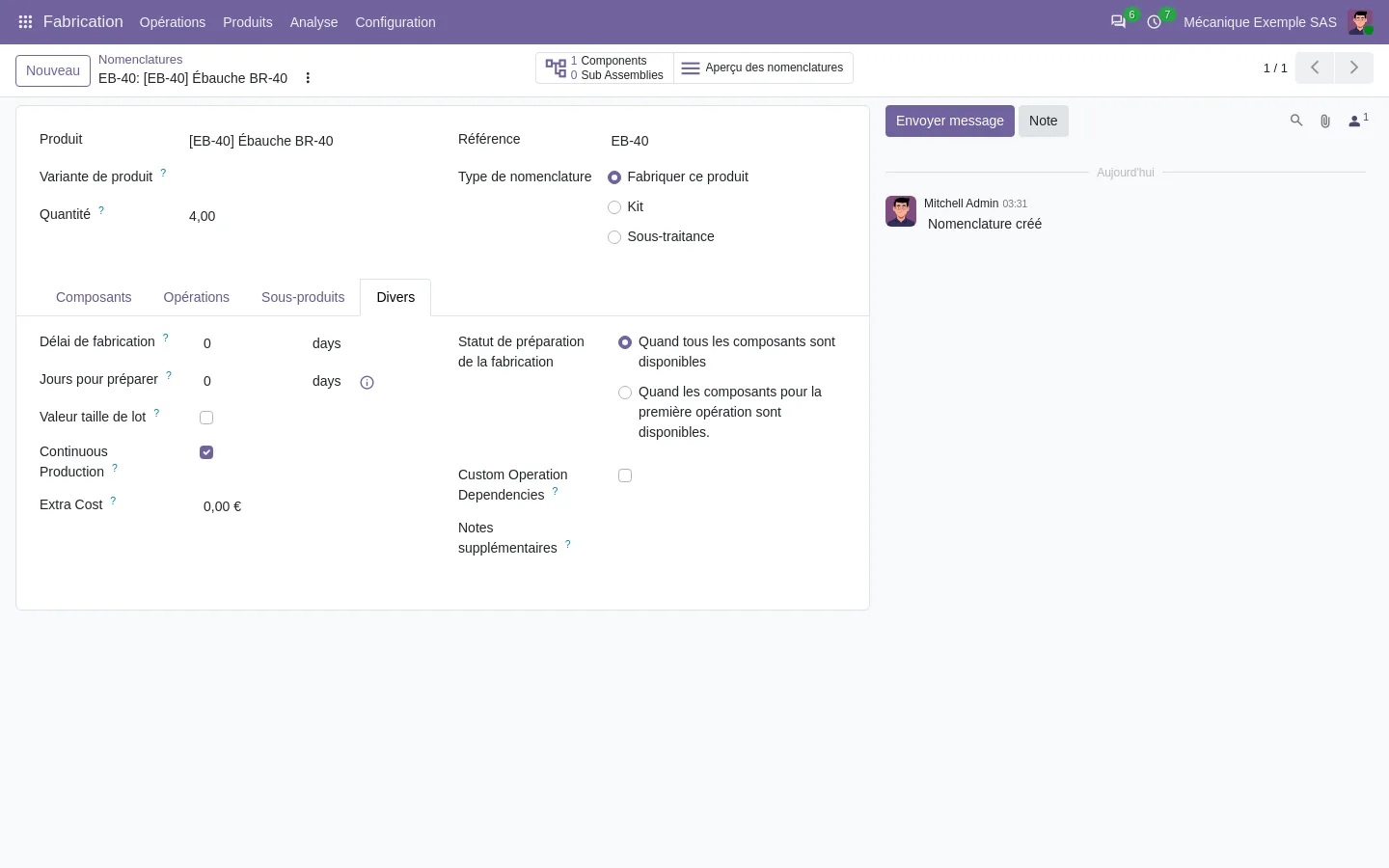Go to the previous record arrow
Viewport: 1389px width, 868px height.
(1315, 68)
